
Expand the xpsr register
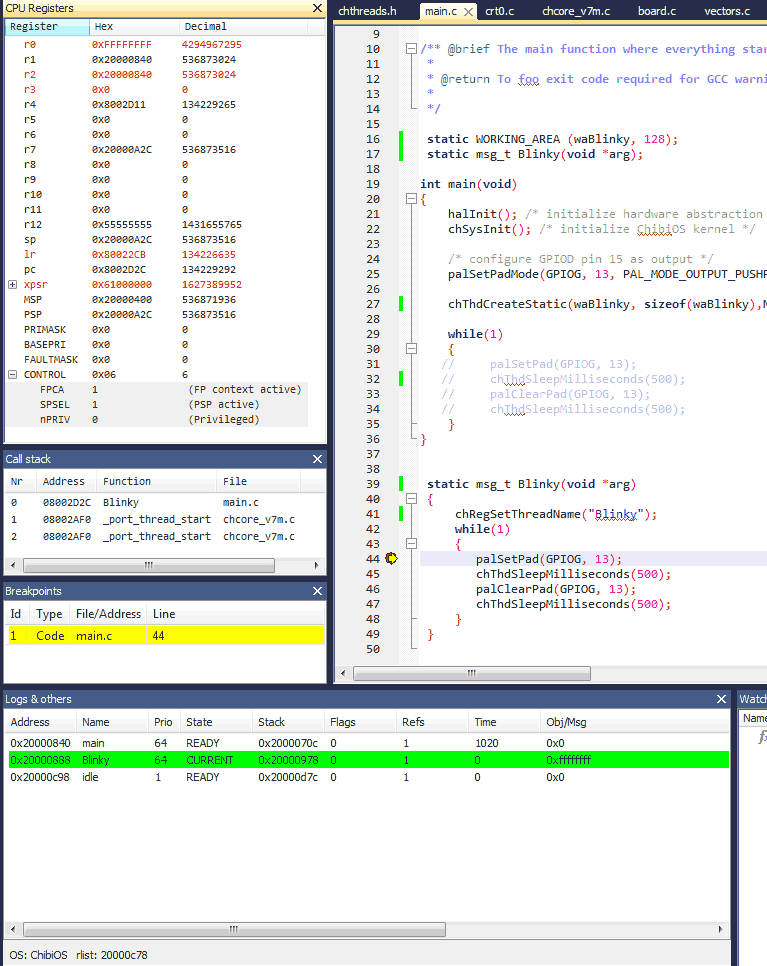12,285
